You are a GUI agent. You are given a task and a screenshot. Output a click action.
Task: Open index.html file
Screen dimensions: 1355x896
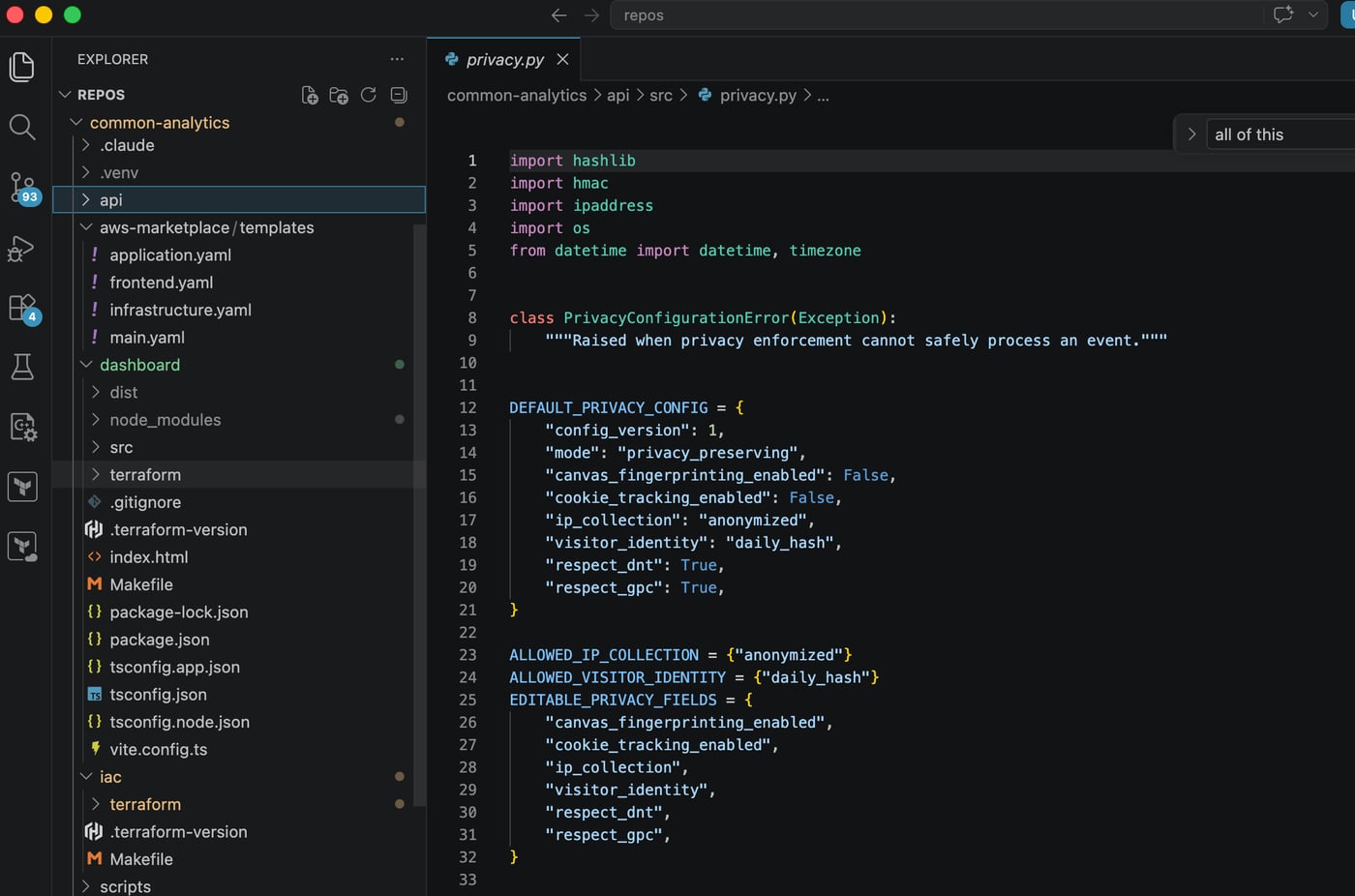pyautogui.click(x=148, y=557)
